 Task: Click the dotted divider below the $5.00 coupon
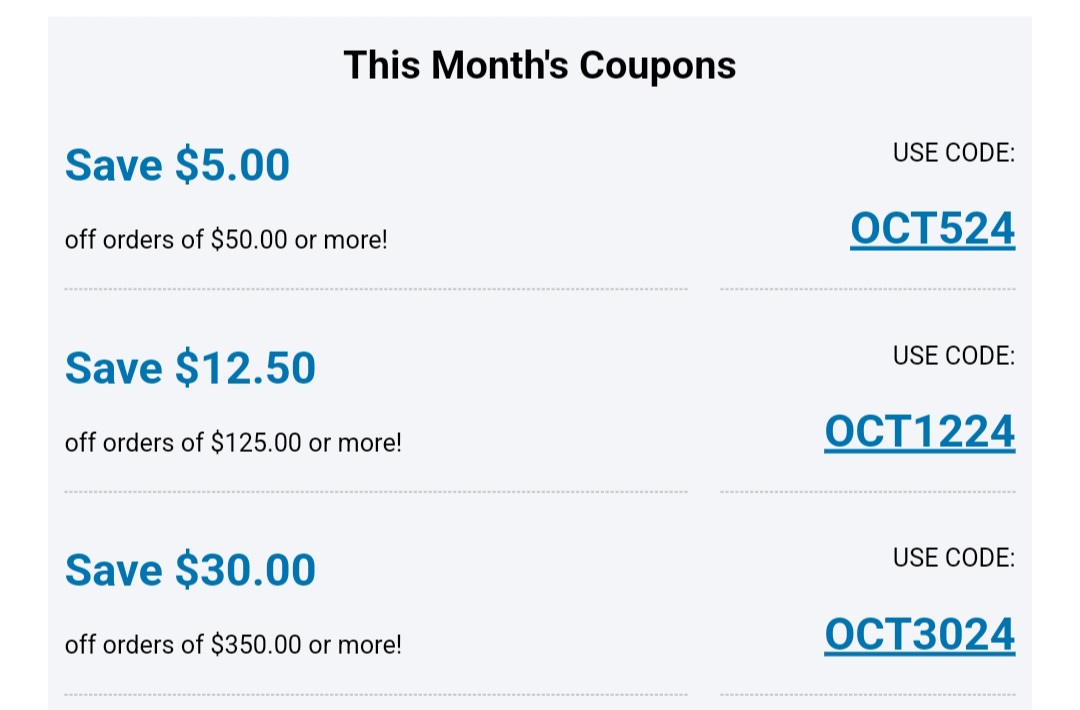pyautogui.click(x=376, y=289)
